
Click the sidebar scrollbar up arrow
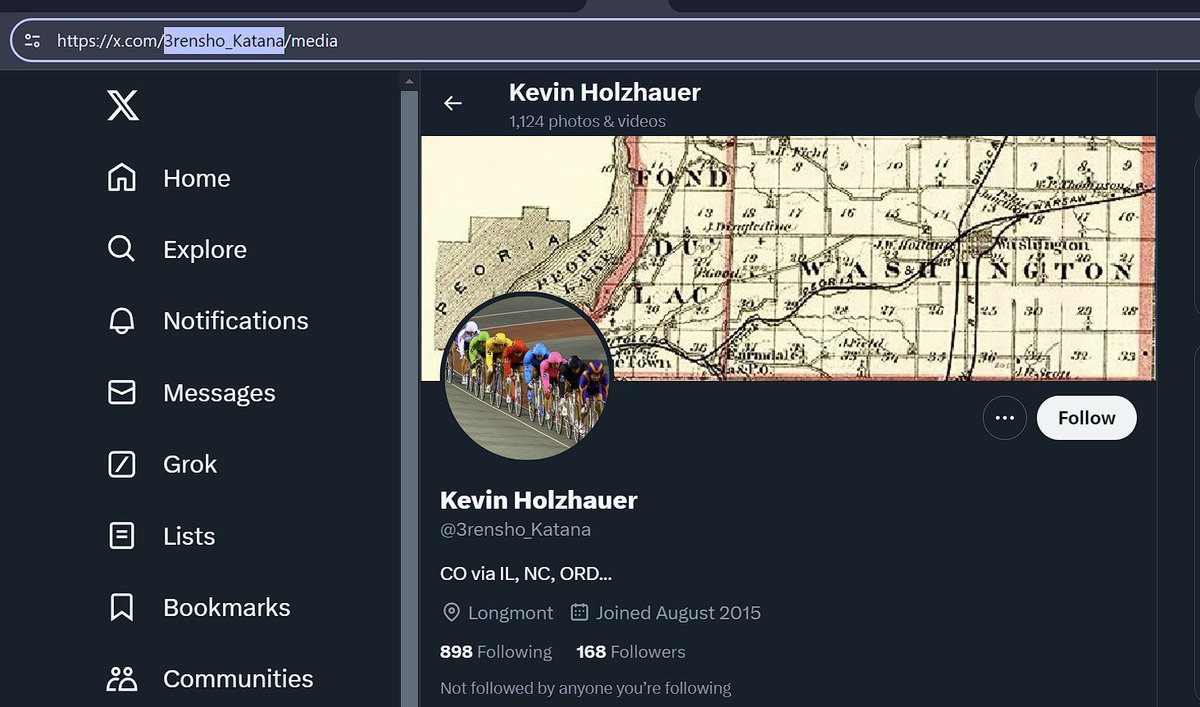click(x=408, y=81)
